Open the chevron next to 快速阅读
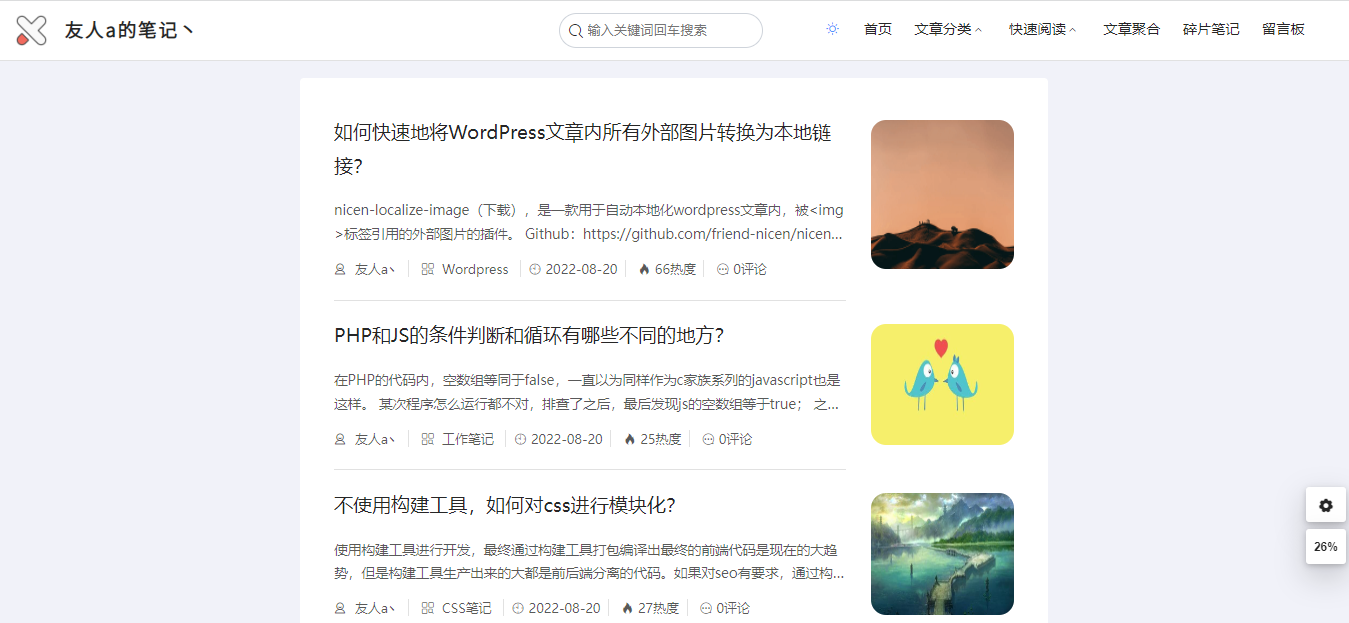 [x=1073, y=30]
